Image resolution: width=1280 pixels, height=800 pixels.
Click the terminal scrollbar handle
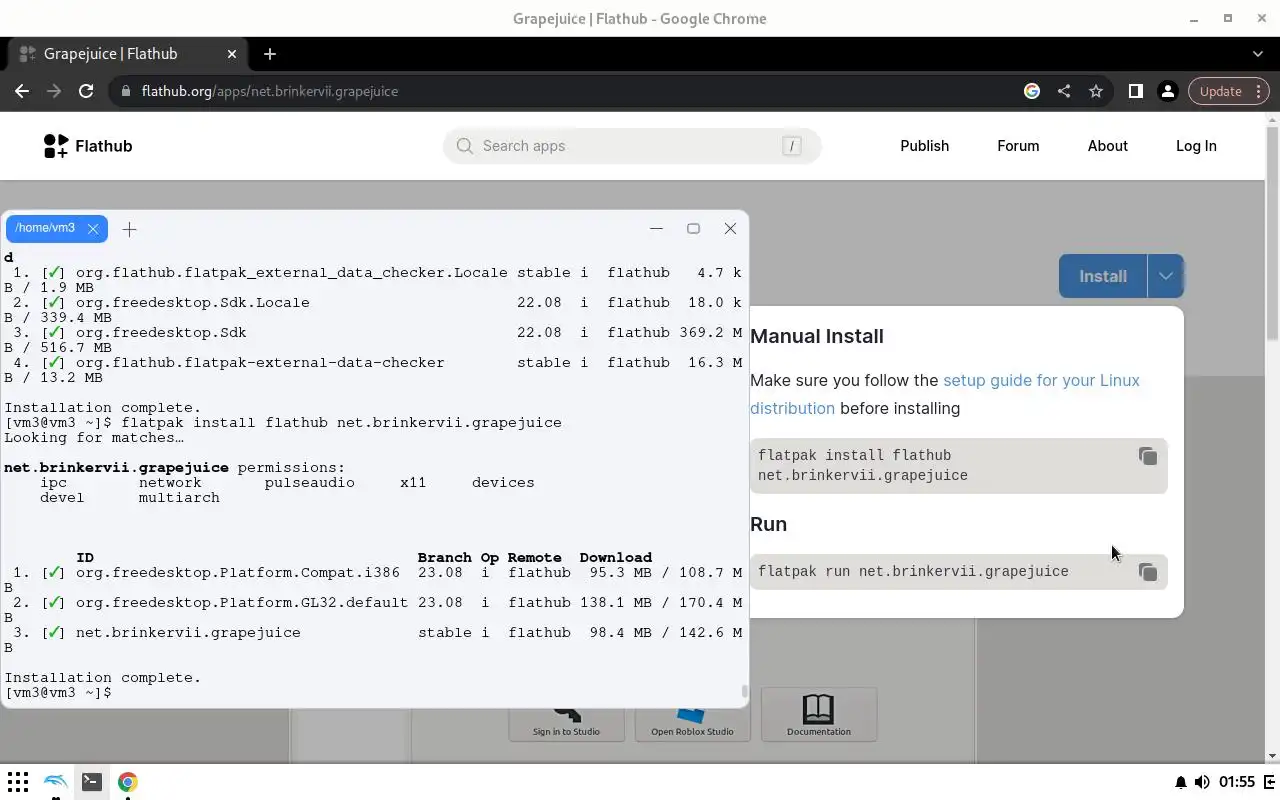pyautogui.click(x=744, y=691)
